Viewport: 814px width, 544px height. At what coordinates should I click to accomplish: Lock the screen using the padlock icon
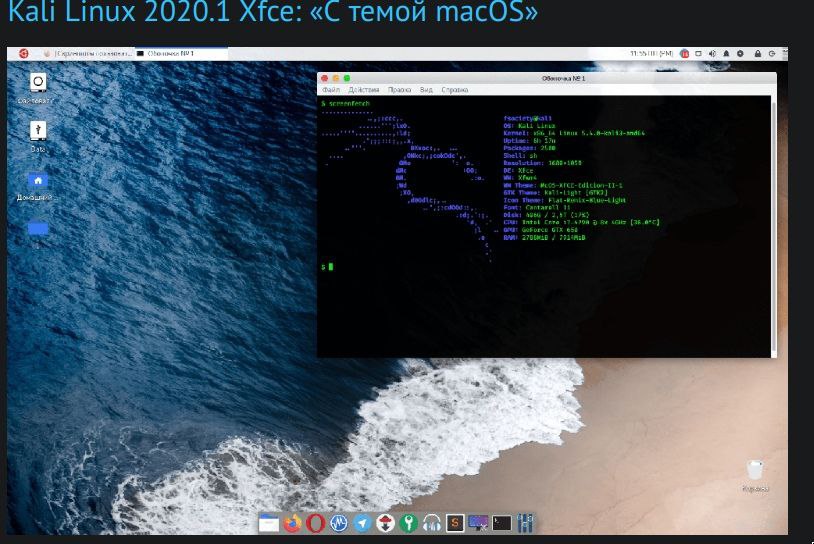point(758,53)
